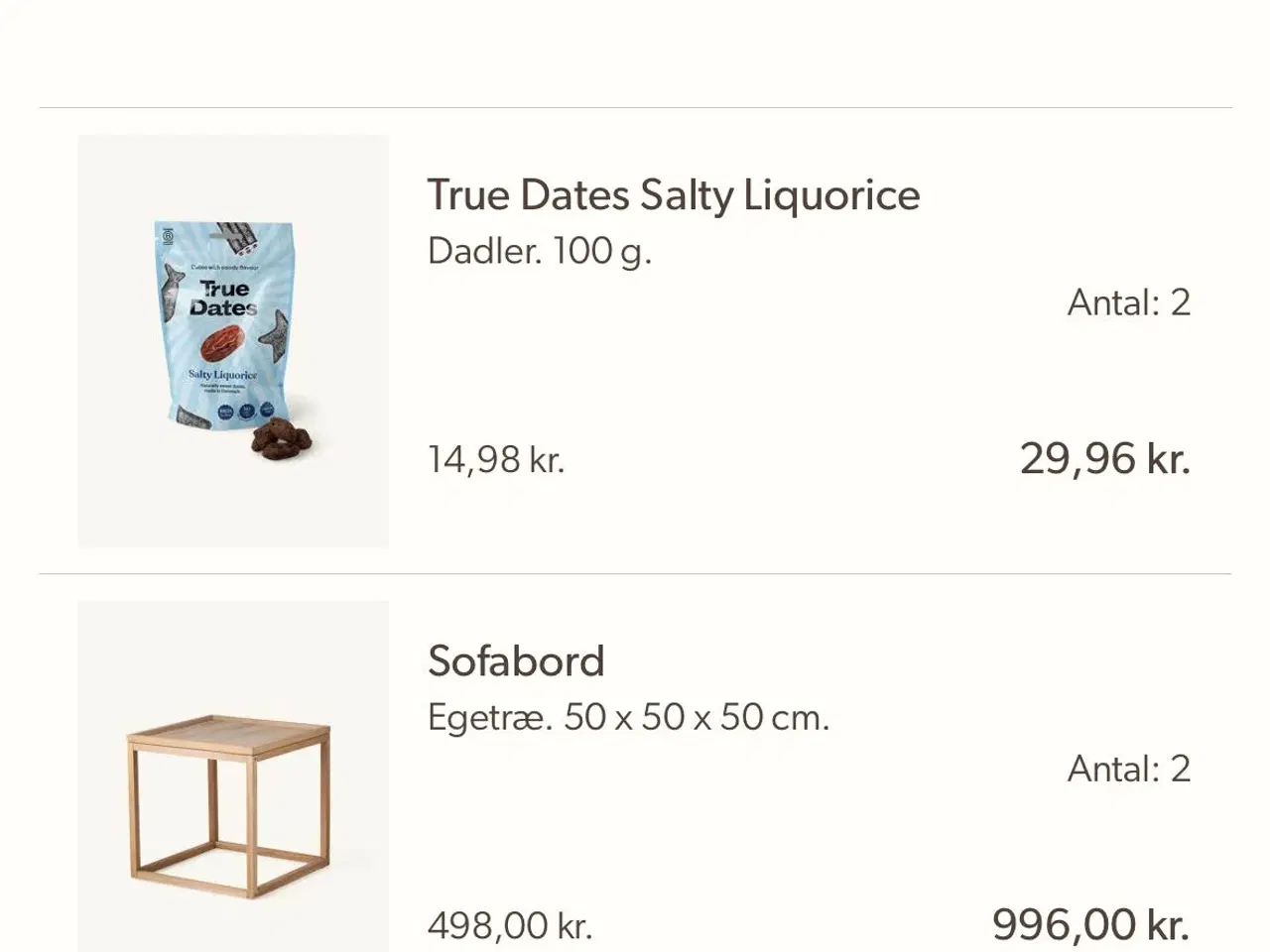Click the date fruit illustration on the bag
The height and width of the screenshot is (952, 1270).
[x=225, y=345]
